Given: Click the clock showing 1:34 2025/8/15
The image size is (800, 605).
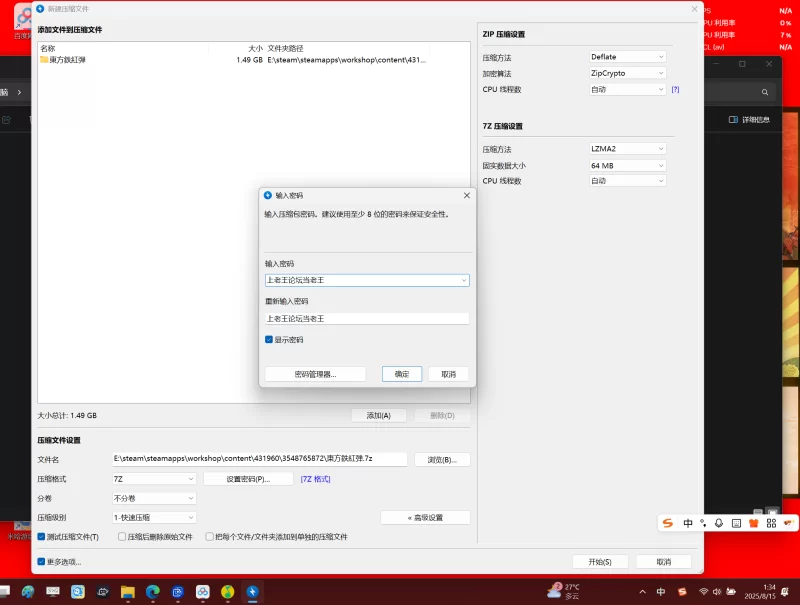Looking at the screenshot, I should [x=760, y=591].
